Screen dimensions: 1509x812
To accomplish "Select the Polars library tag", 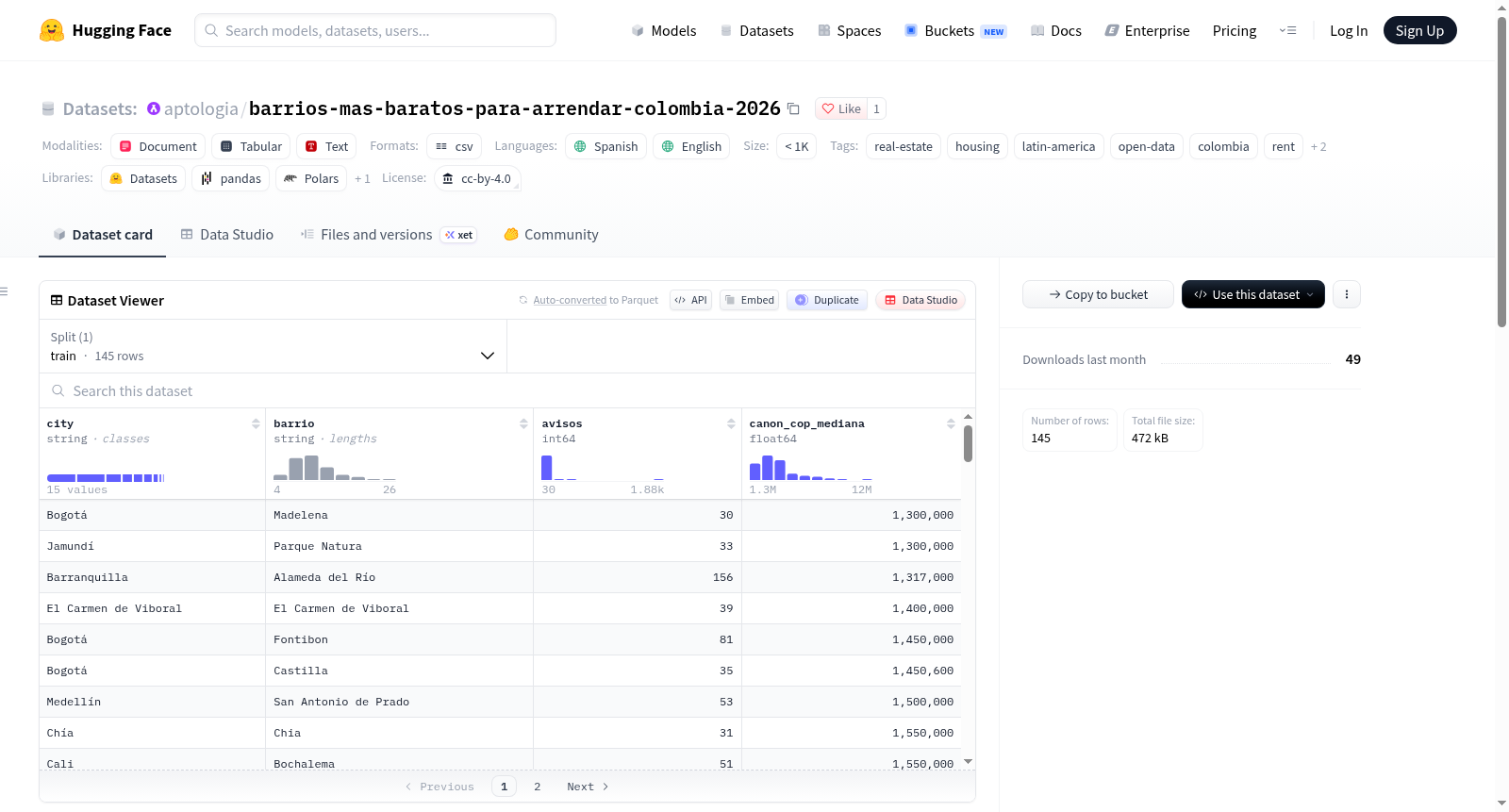I will pyautogui.click(x=311, y=178).
